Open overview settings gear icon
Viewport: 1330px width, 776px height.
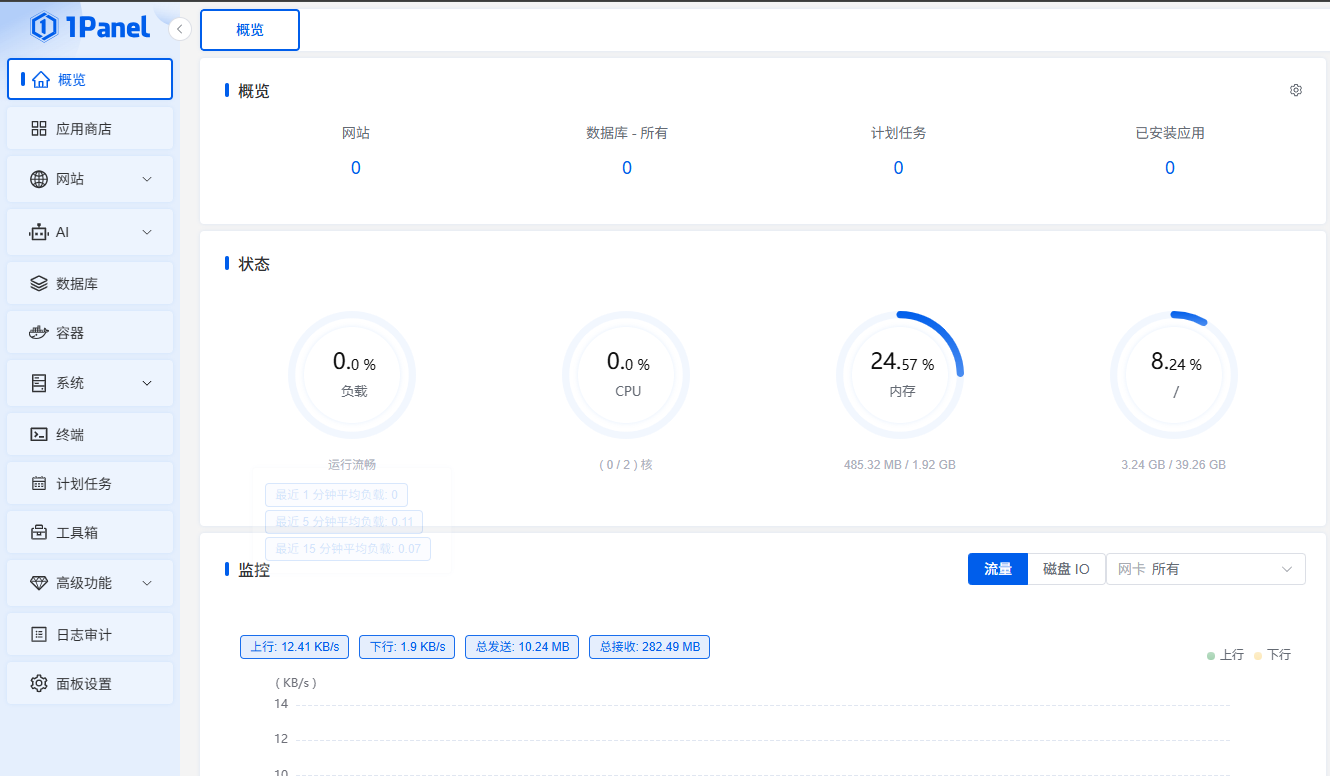click(x=1296, y=90)
